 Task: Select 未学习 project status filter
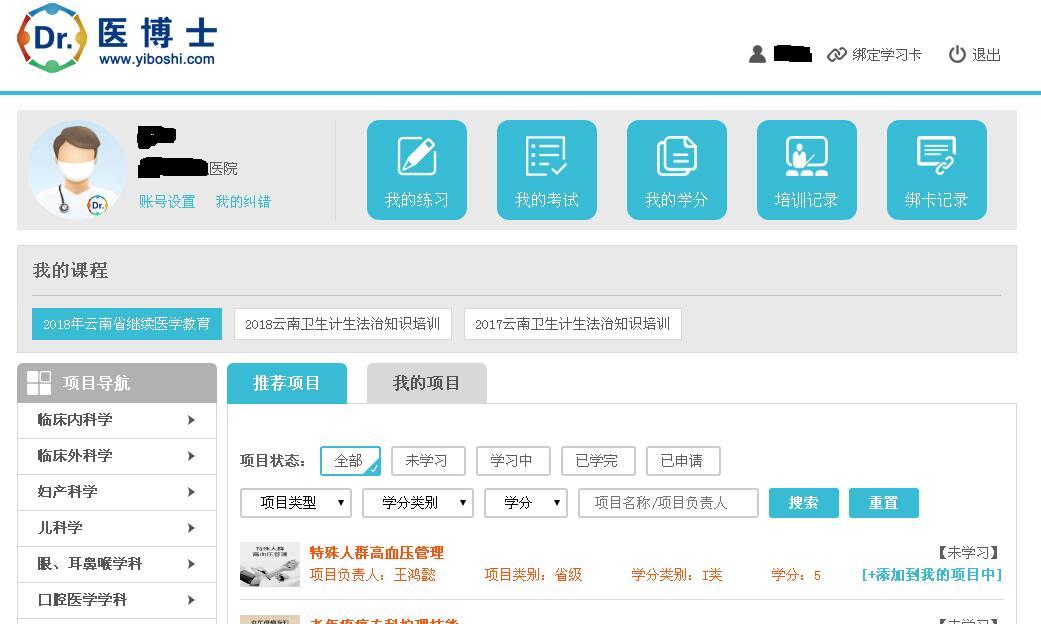pos(427,461)
